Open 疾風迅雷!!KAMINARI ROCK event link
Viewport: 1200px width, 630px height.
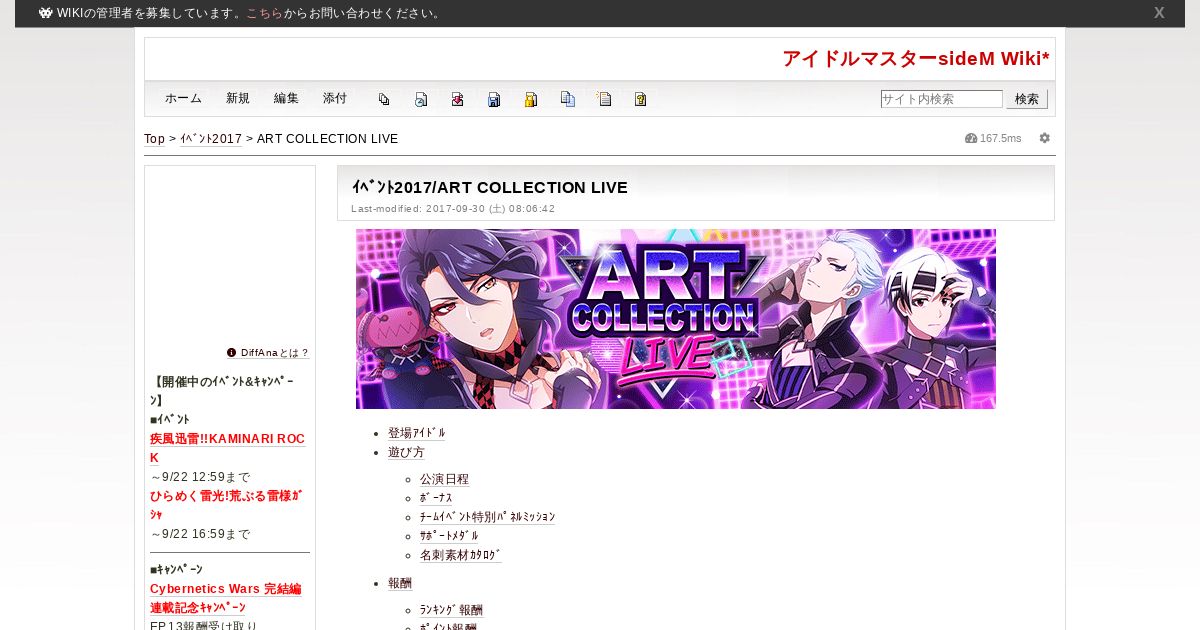(228, 448)
